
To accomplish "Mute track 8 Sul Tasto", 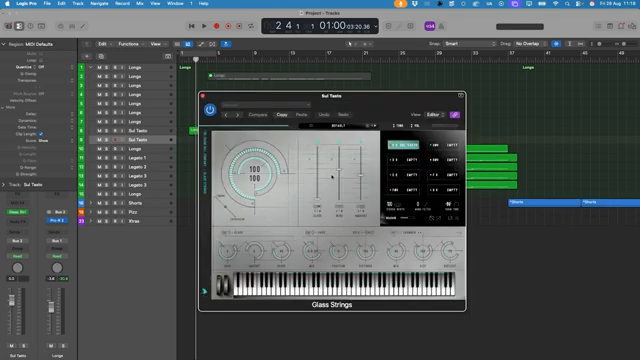I will tap(99, 131).
